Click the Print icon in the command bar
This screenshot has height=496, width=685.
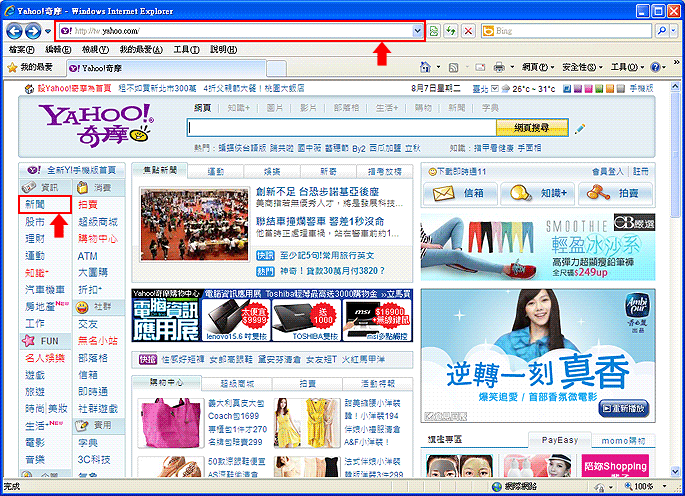pyautogui.click(x=499, y=67)
